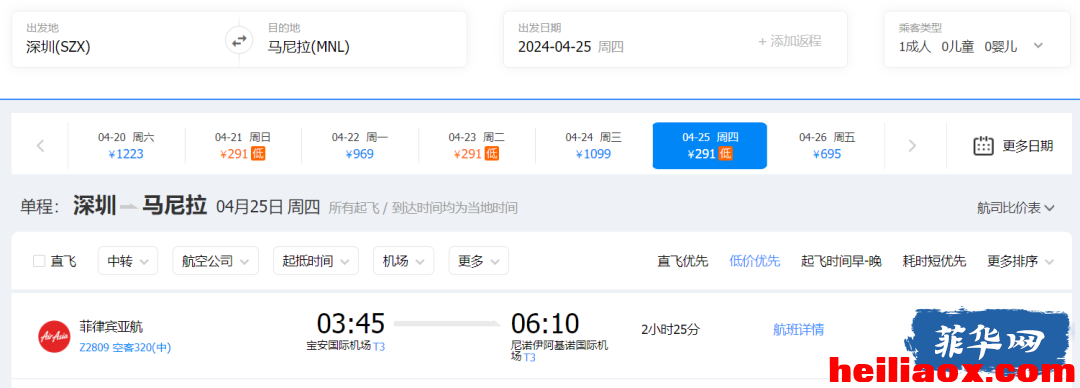Click 宝安国际机场 T3 airport text
This screenshot has width=1080, height=388.
(x=346, y=346)
